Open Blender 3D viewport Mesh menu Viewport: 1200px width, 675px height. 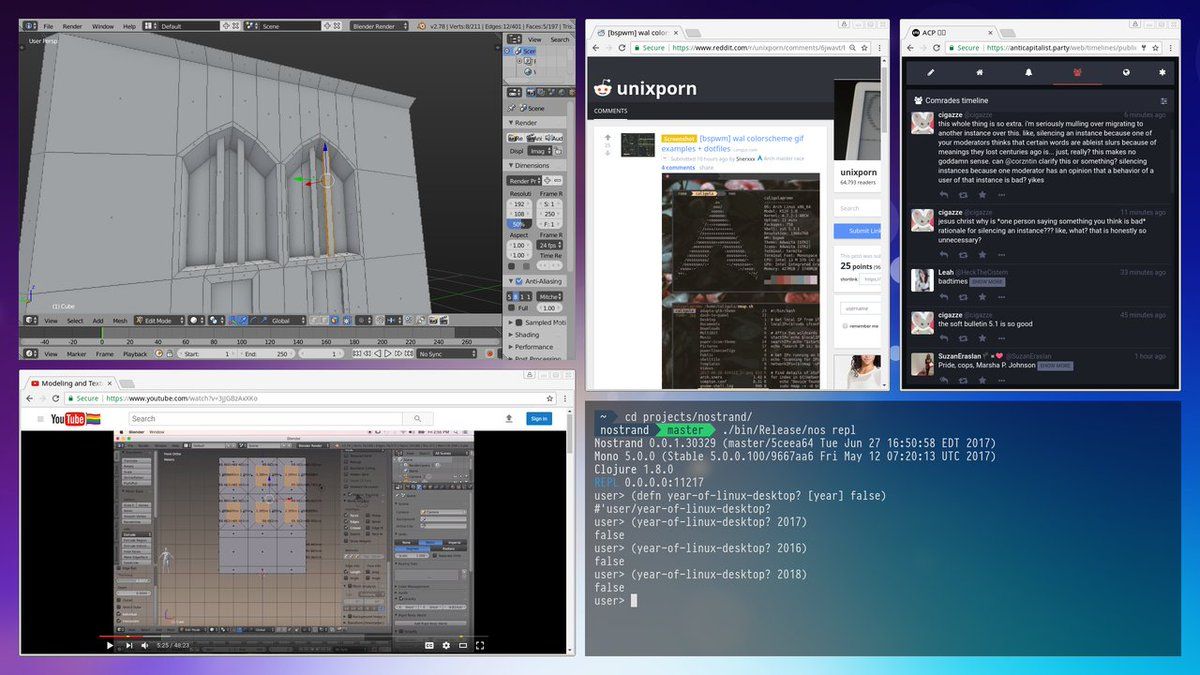pyautogui.click(x=120, y=320)
